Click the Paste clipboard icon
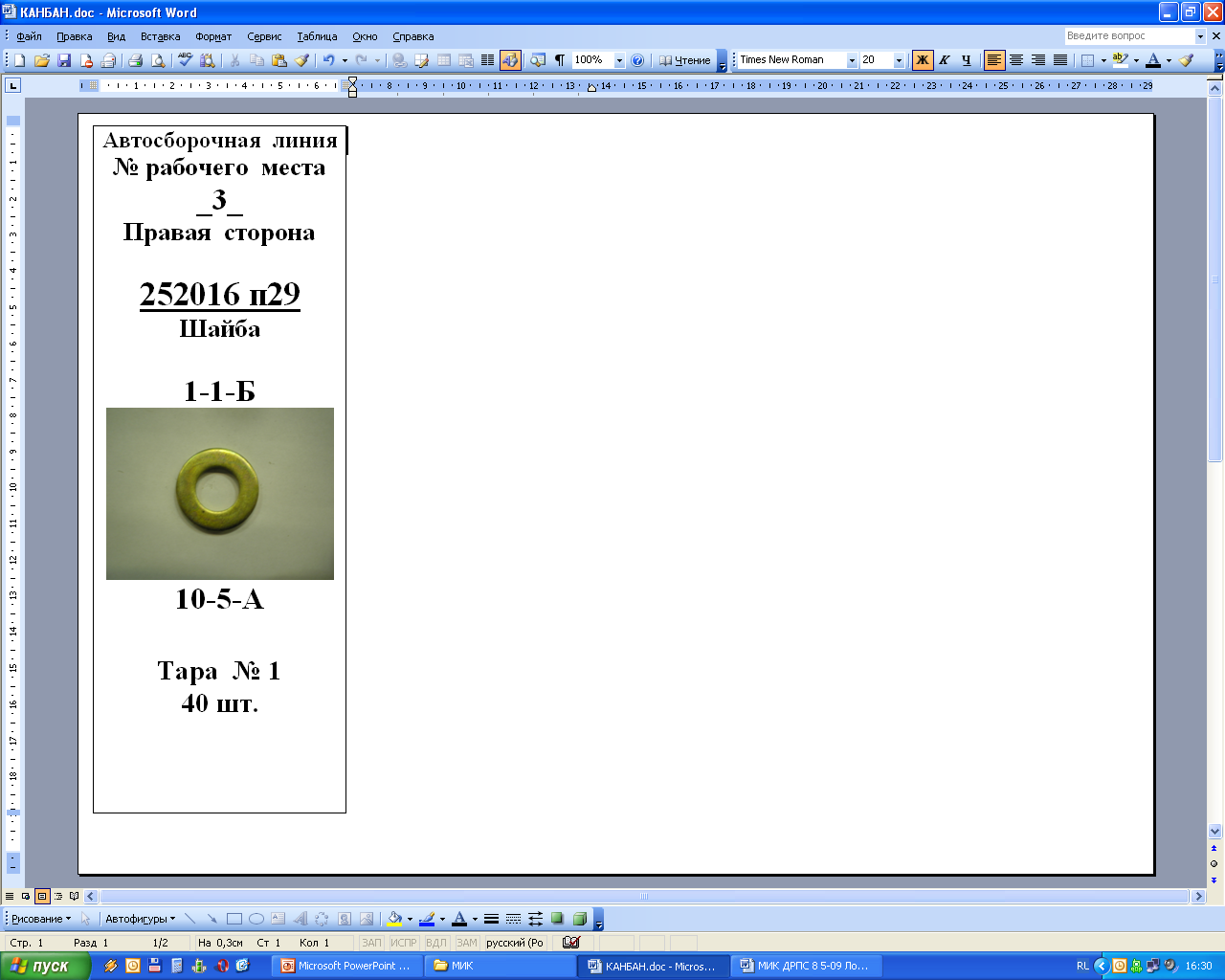1225x980 pixels. [279, 60]
